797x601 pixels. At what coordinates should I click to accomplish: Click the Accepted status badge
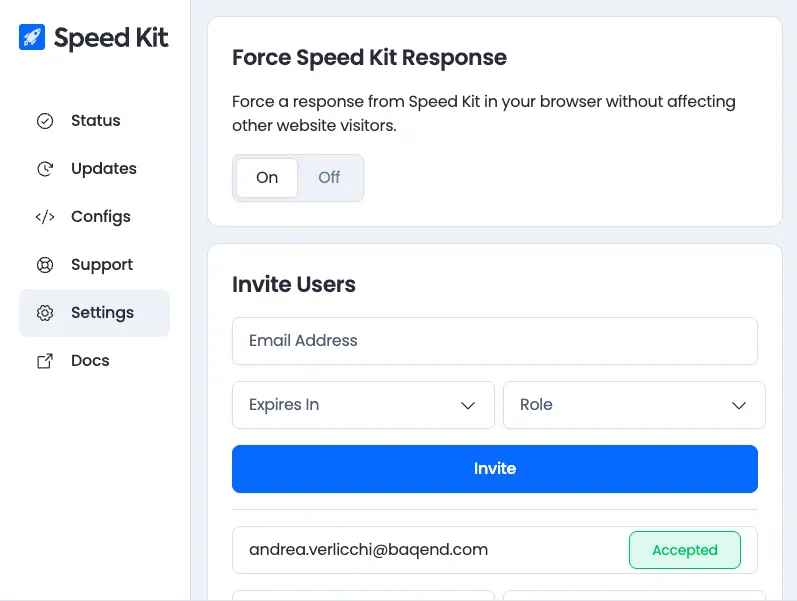click(x=685, y=550)
